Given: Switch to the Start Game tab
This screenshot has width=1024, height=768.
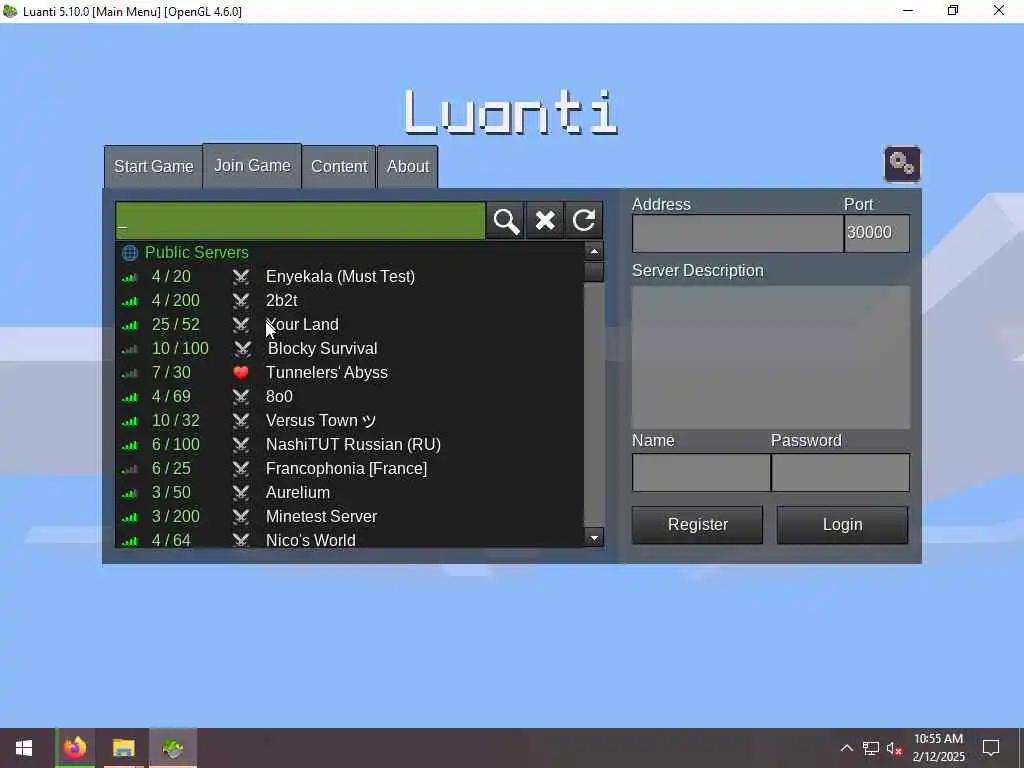Looking at the screenshot, I should pos(153,167).
